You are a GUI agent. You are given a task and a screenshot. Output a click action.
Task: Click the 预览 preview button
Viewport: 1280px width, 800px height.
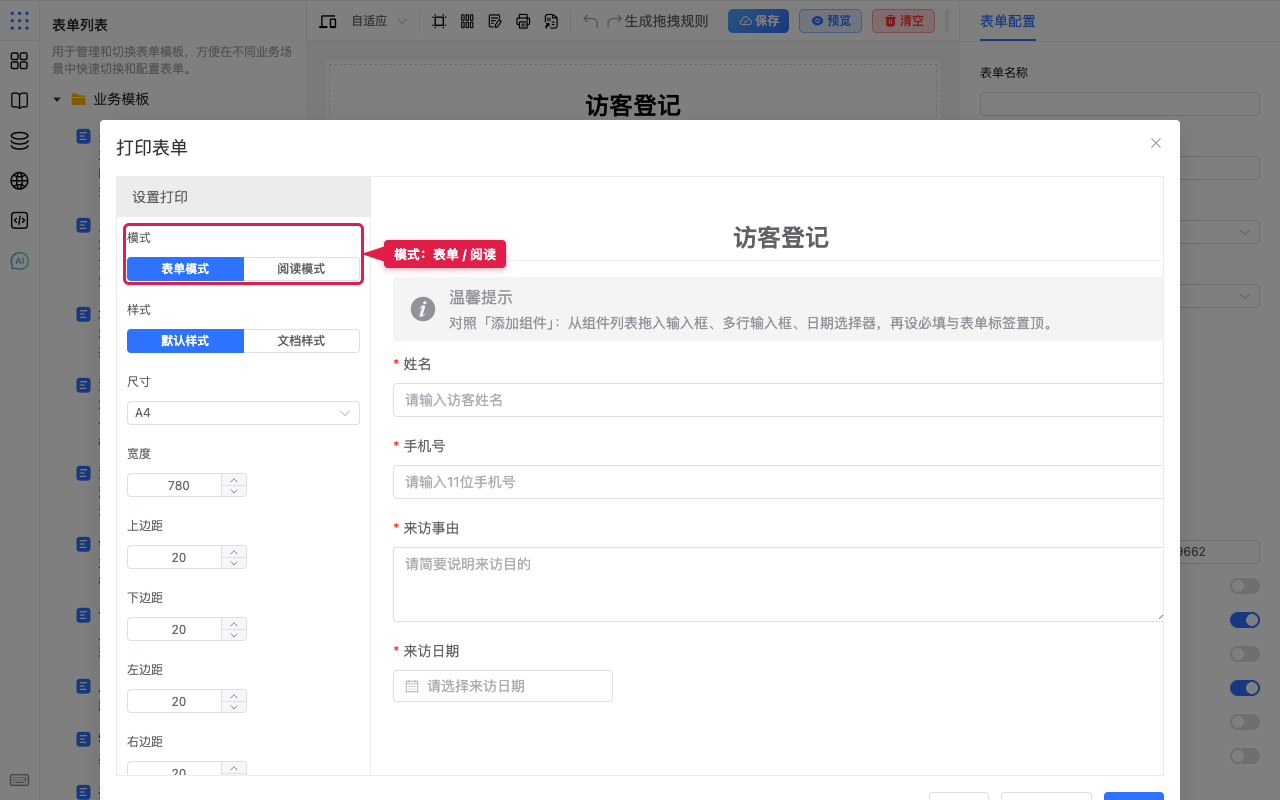click(x=830, y=21)
